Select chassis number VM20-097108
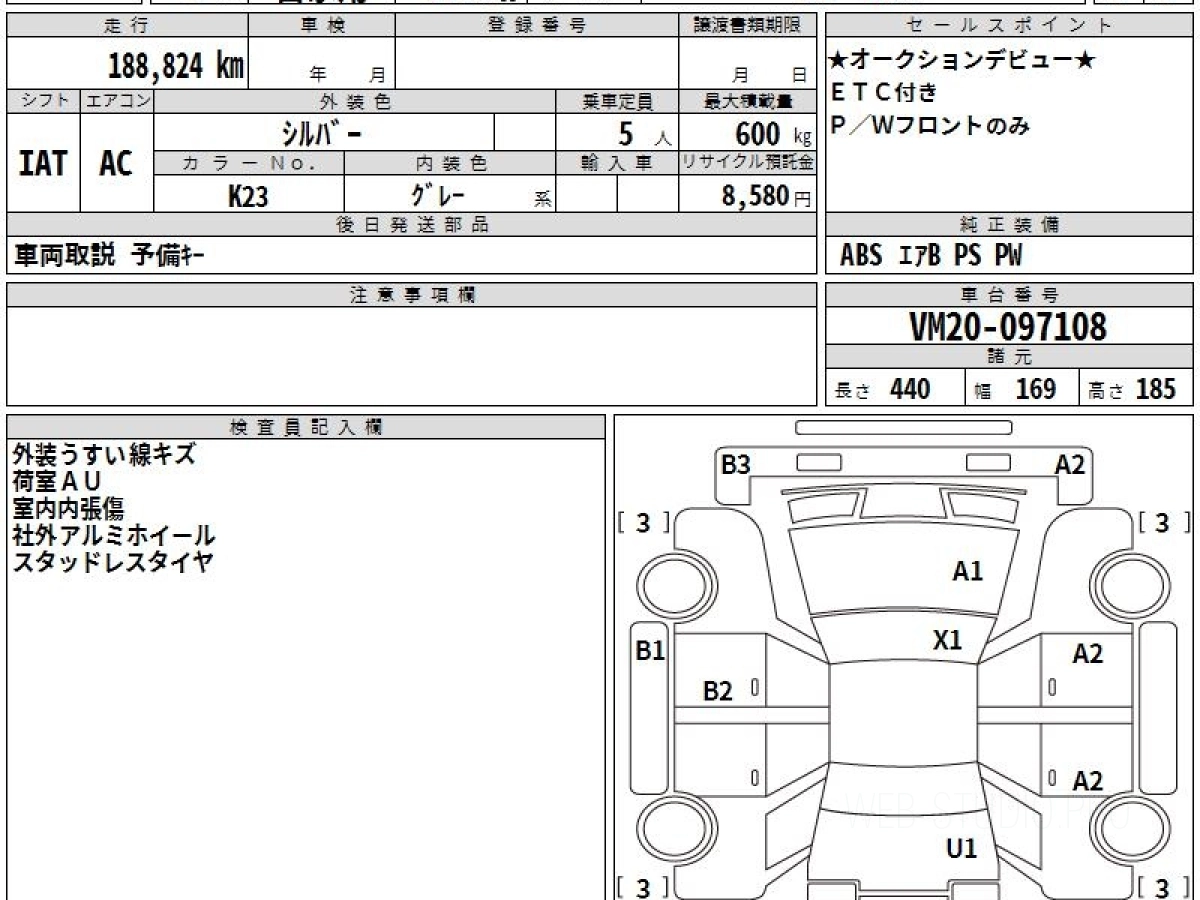Screen dimensions: 1200x900 pos(1009,327)
